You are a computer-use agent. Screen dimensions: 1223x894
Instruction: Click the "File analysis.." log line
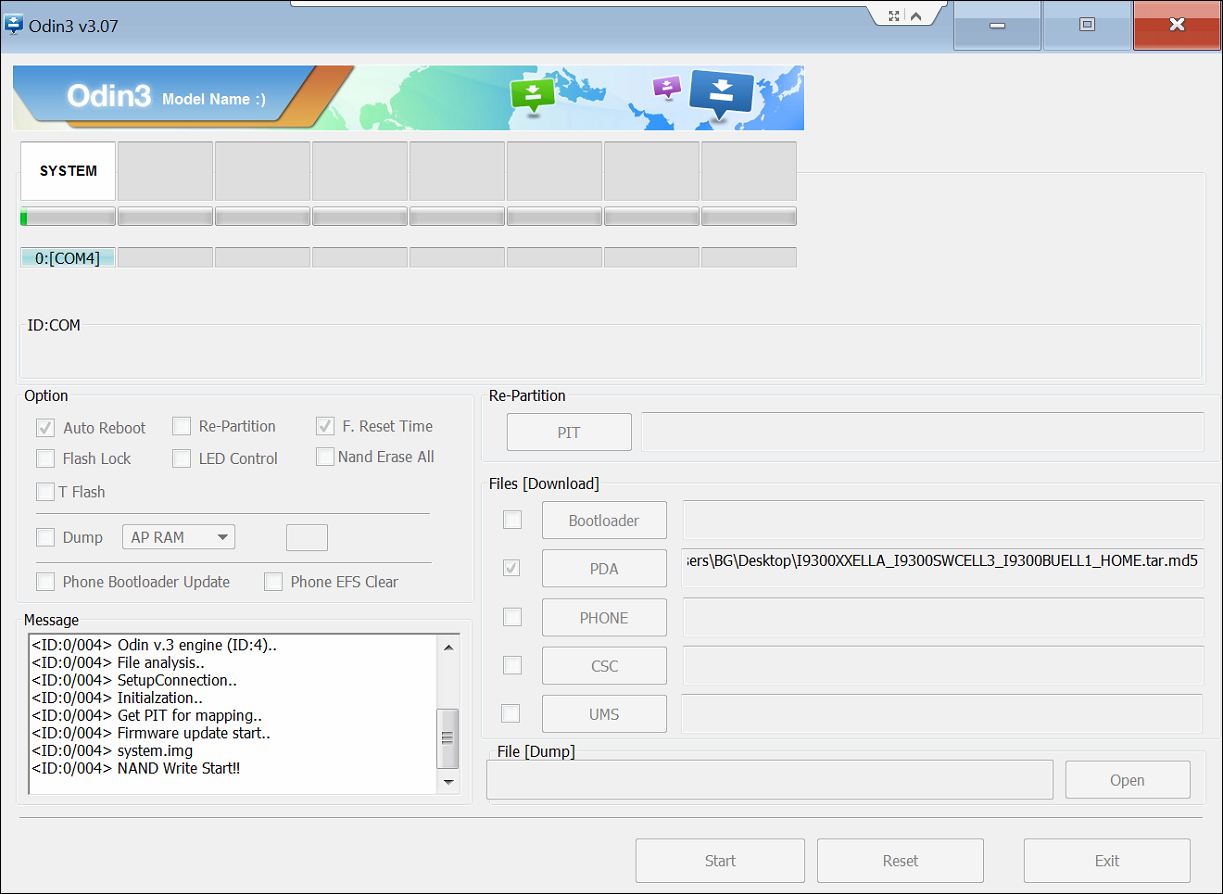(x=118, y=662)
